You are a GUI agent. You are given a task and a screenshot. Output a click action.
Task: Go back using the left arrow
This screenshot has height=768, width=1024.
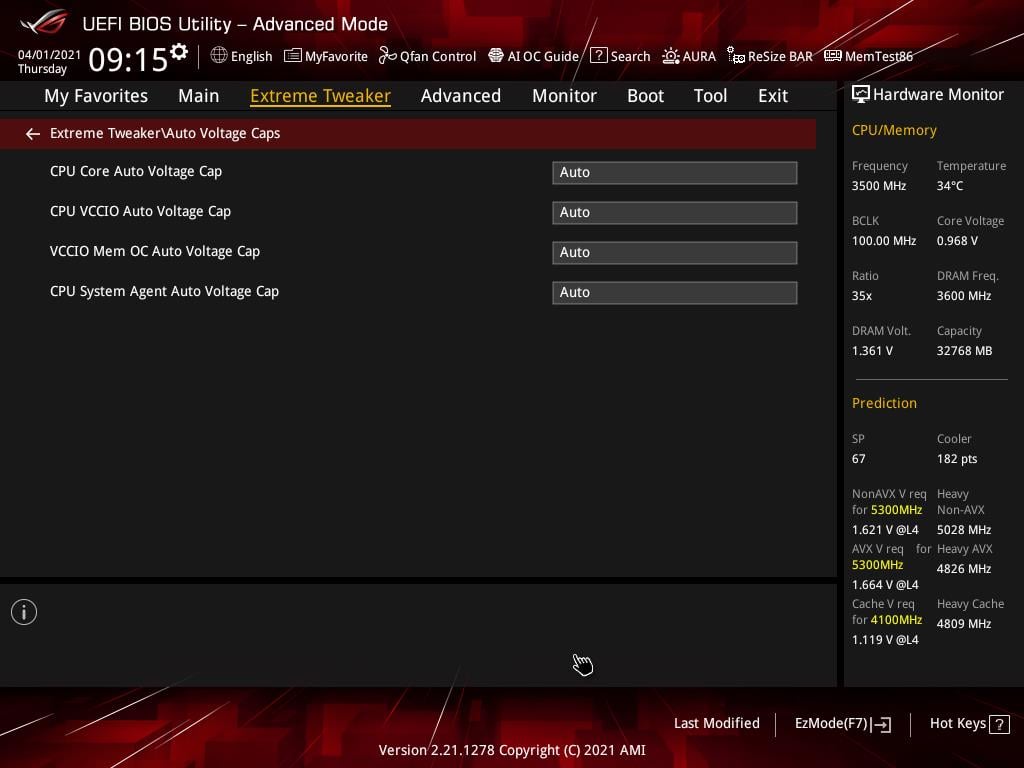[x=33, y=134]
